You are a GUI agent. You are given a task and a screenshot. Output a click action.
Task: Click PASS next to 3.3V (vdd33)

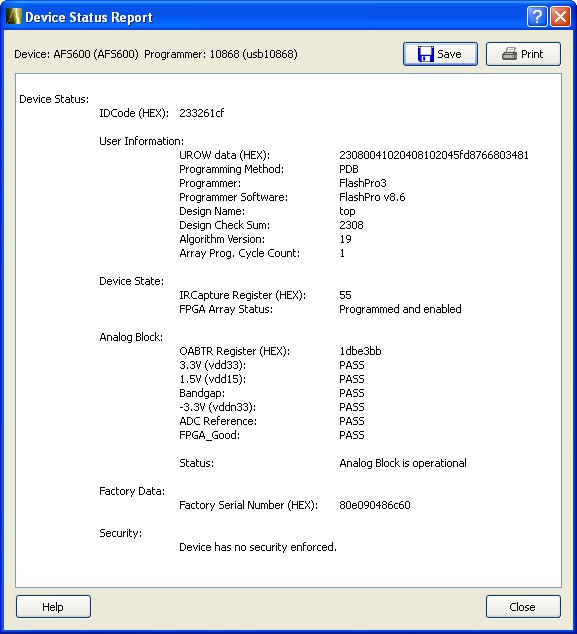352,365
